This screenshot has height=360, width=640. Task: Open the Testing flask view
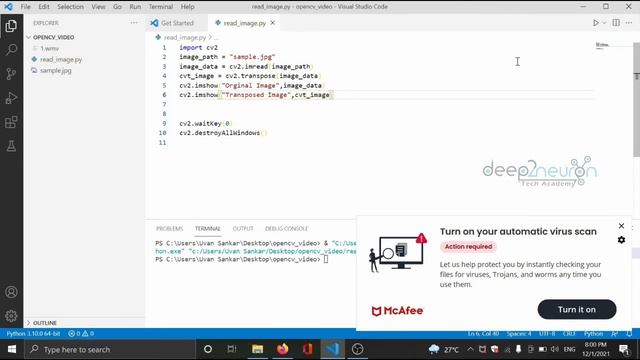tap(11, 146)
